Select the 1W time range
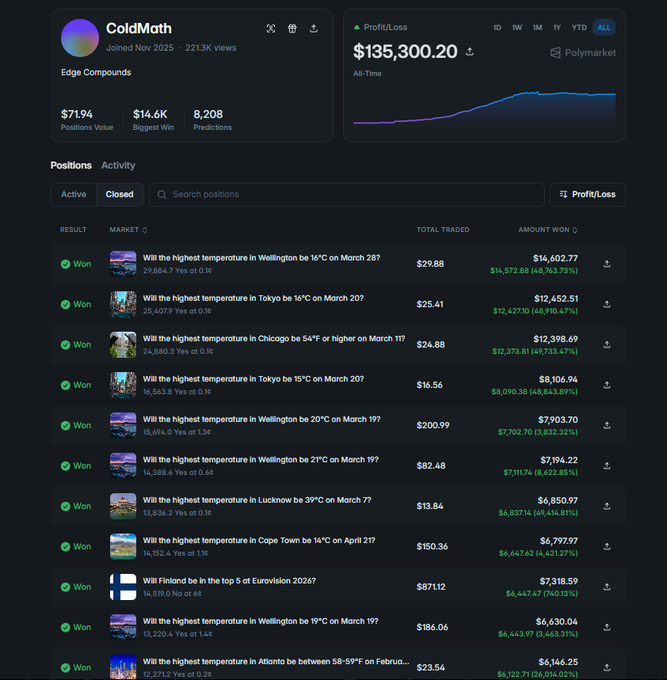The image size is (667, 680). coord(517,27)
